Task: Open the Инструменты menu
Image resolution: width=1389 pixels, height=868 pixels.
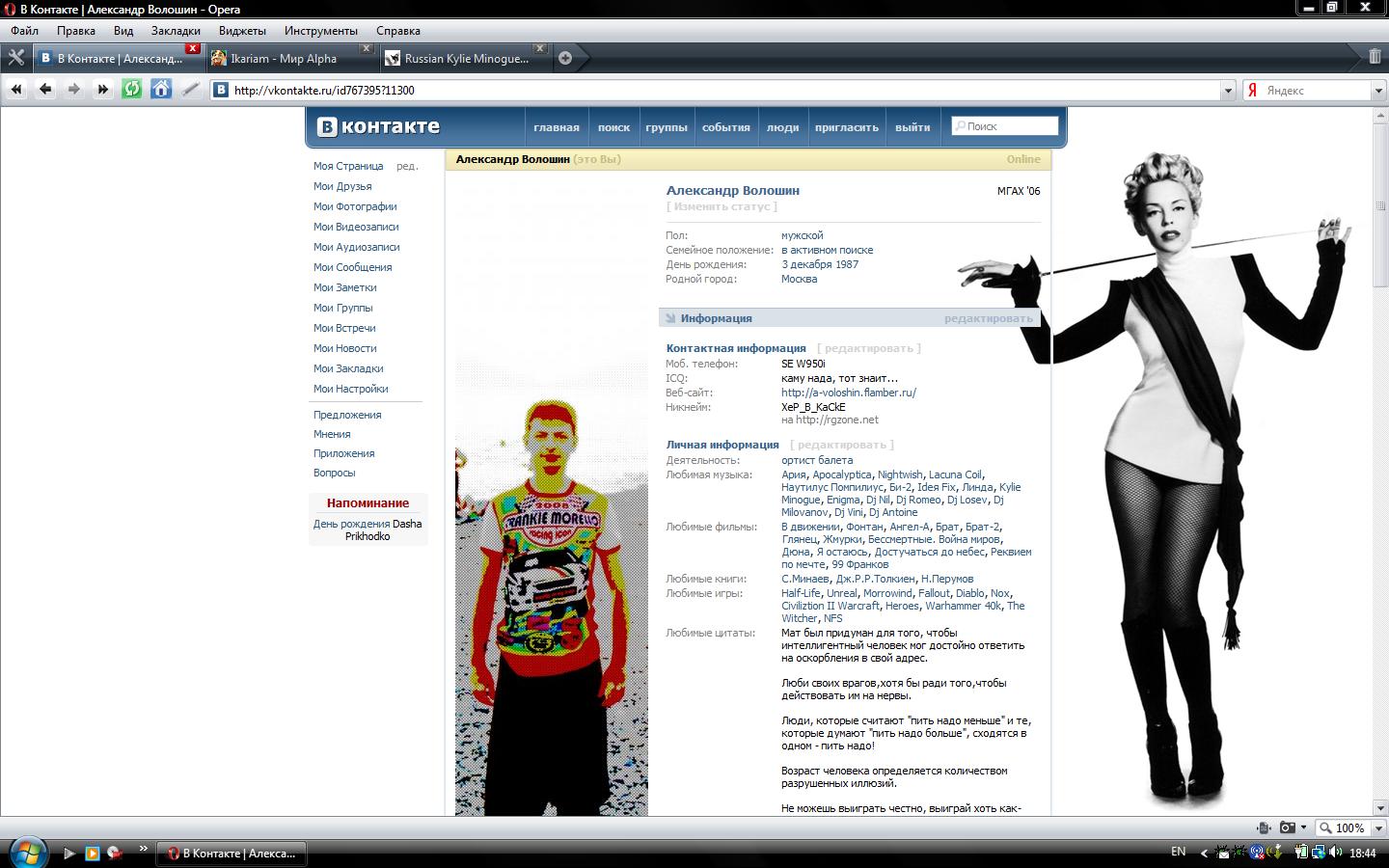Action: pyautogui.click(x=321, y=31)
